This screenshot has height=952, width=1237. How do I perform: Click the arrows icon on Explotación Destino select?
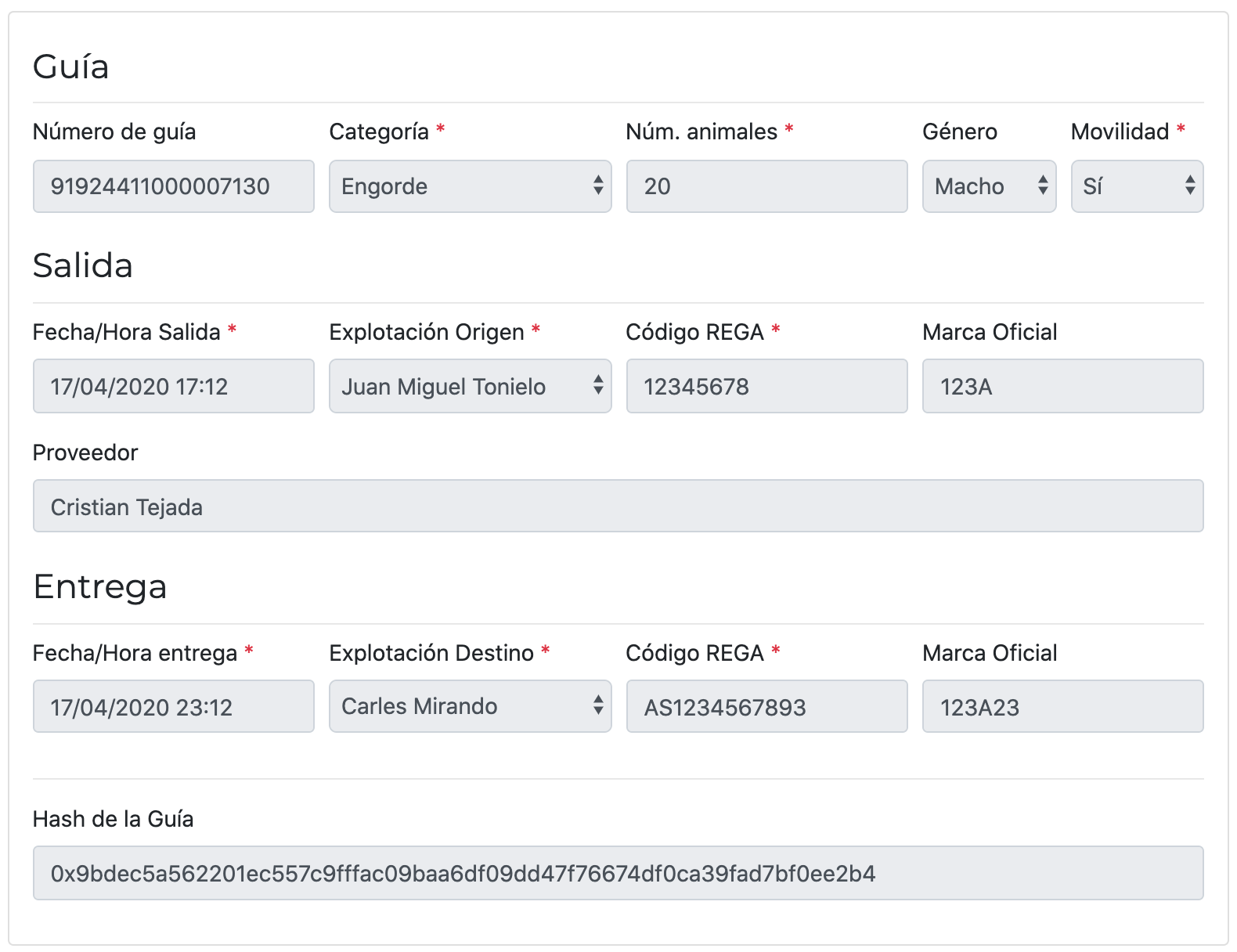pos(598,705)
